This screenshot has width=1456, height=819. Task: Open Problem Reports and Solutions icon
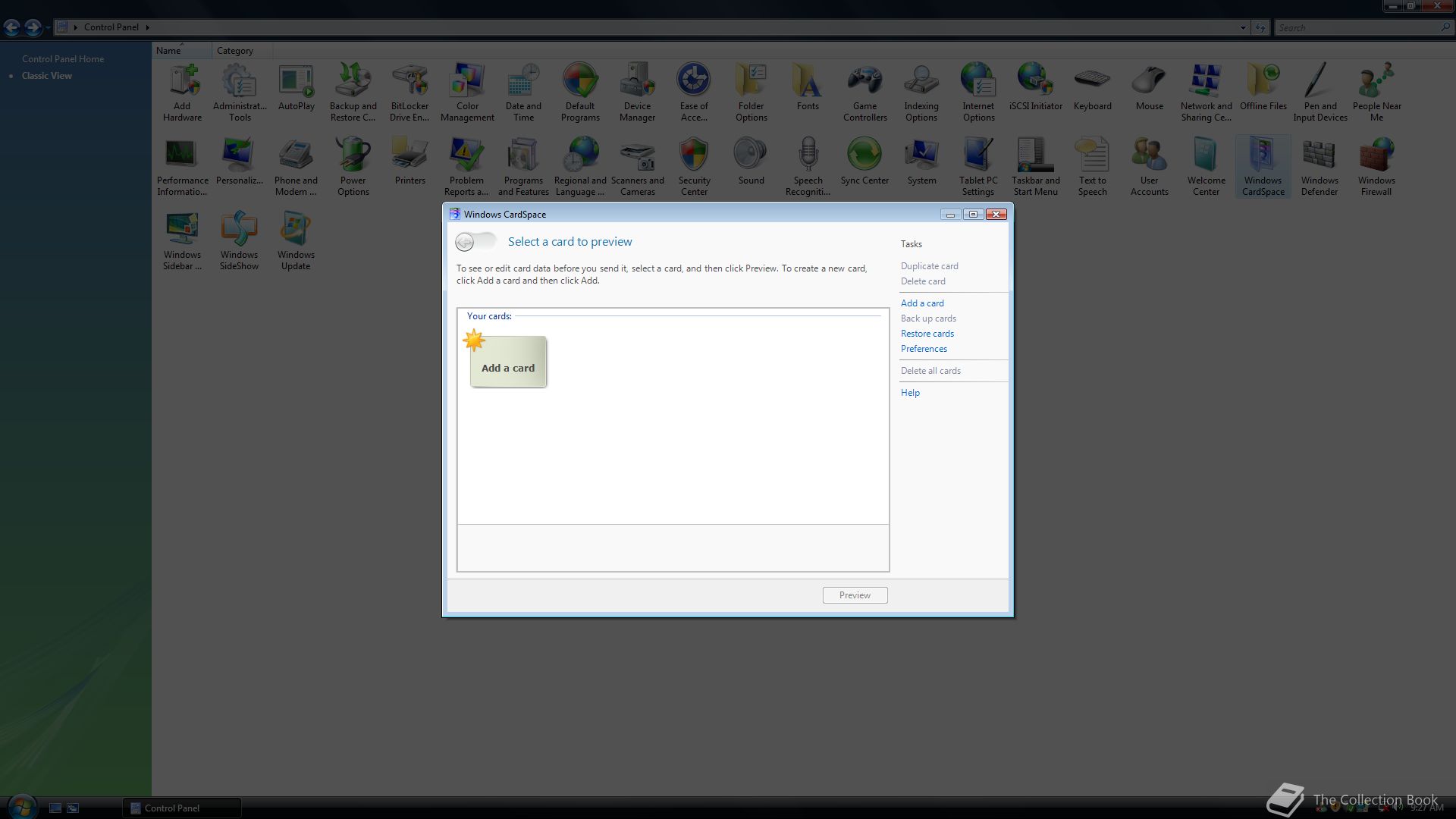[466, 167]
